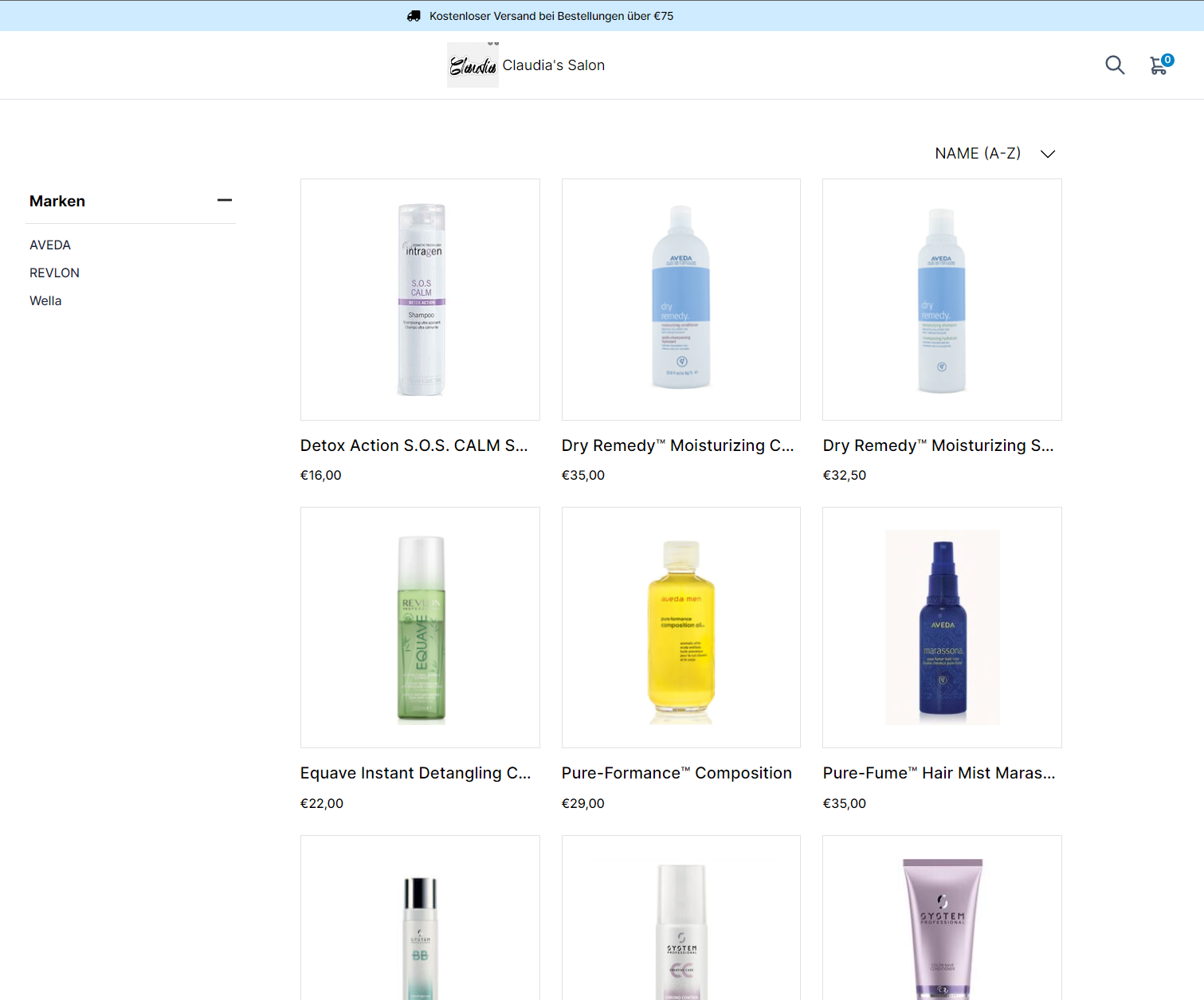View the blue Aveda Marassona mist image
This screenshot has width=1204, height=1000.
pyautogui.click(x=942, y=627)
